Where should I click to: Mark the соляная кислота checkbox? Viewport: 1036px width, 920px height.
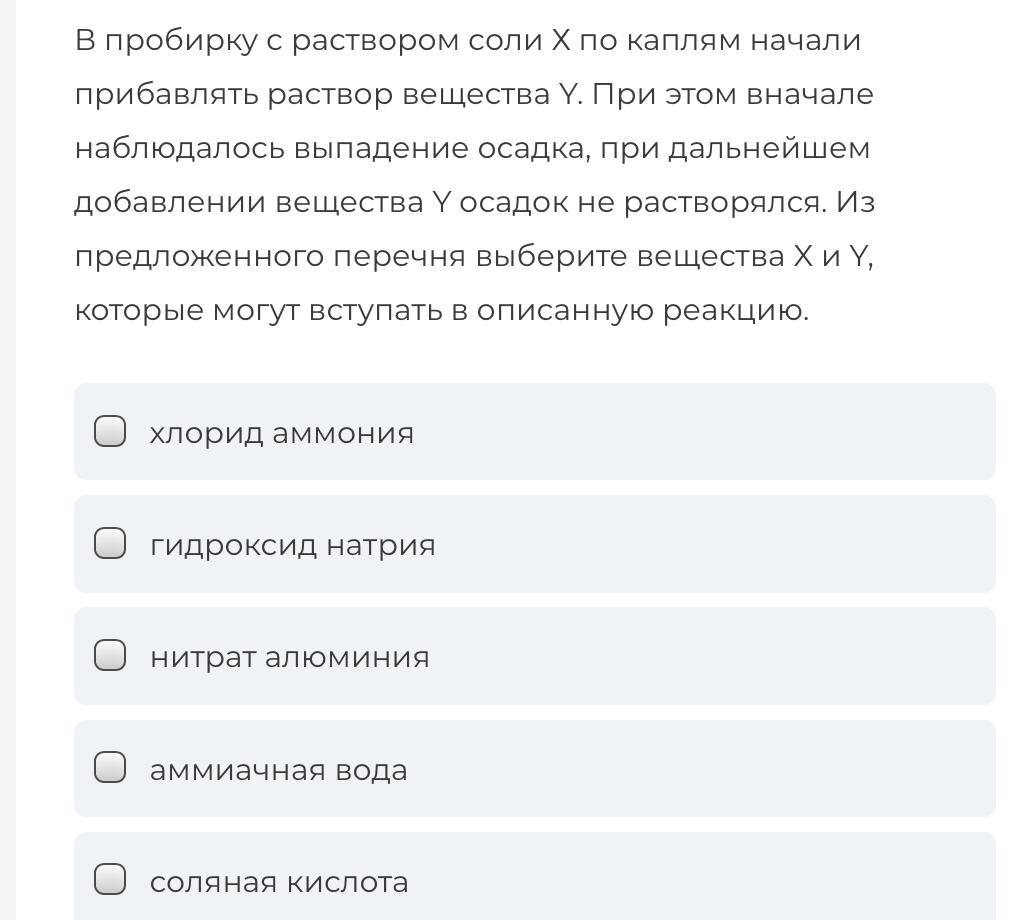[x=110, y=879]
